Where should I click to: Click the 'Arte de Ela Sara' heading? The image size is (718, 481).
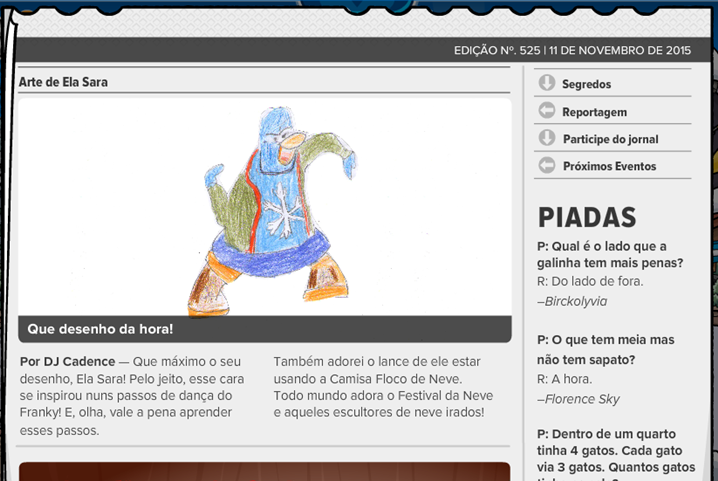tap(63, 82)
